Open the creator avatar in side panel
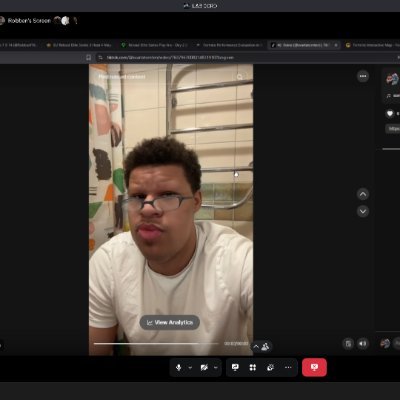This screenshot has height=400, width=400. pyautogui.click(x=392, y=79)
